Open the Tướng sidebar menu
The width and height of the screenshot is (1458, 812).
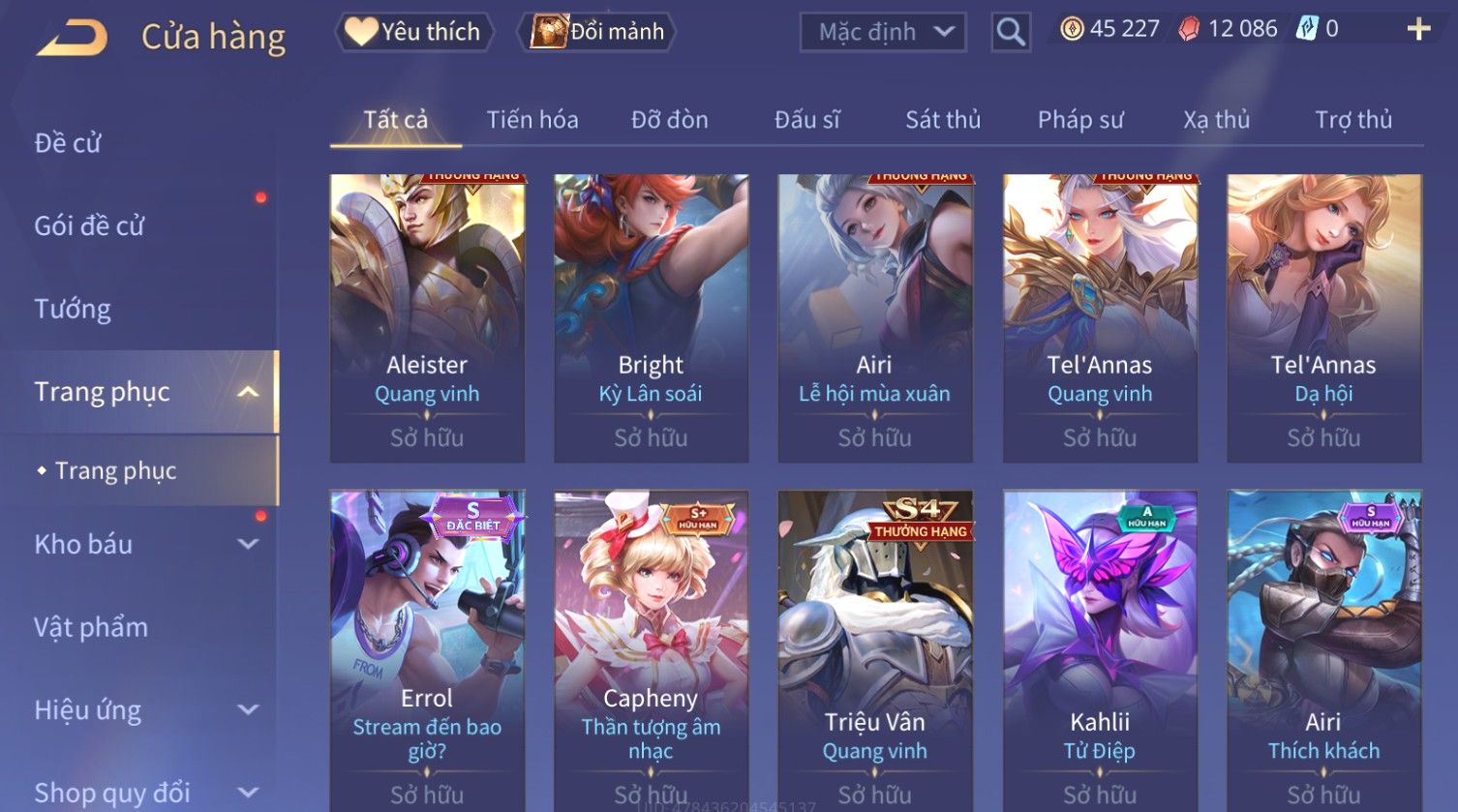(73, 310)
